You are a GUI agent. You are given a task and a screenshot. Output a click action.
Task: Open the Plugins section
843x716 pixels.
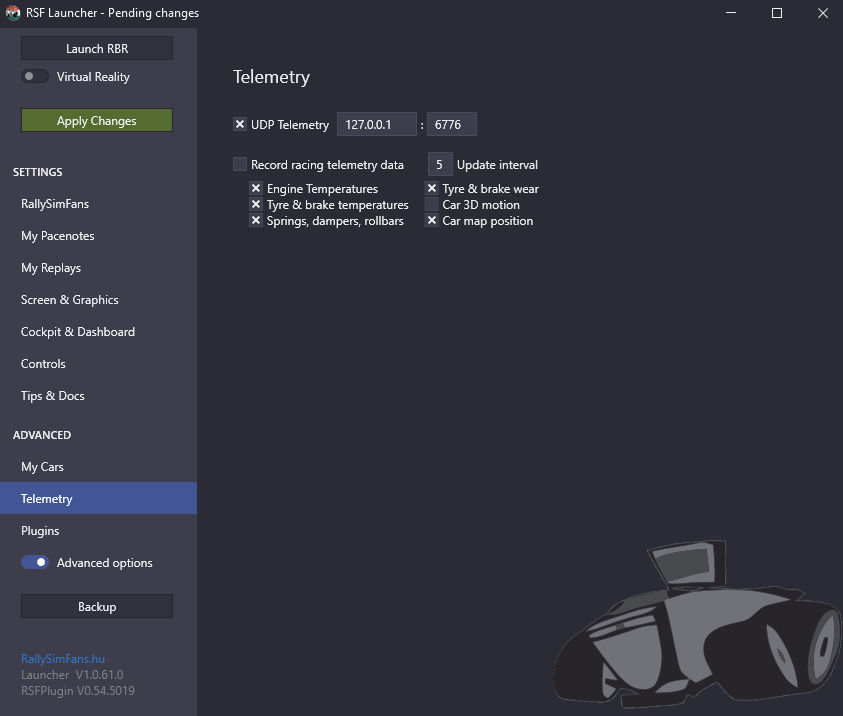(x=40, y=531)
